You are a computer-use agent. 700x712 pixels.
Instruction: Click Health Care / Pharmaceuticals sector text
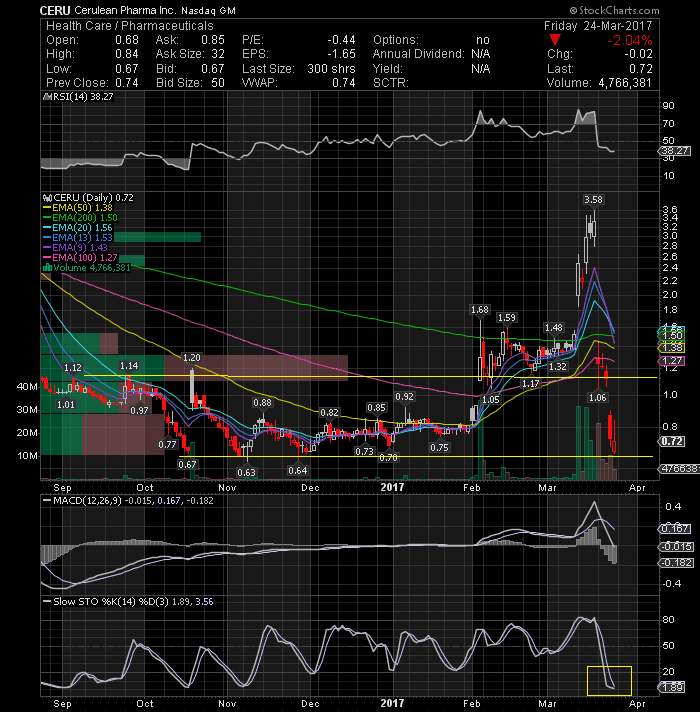coord(129,26)
